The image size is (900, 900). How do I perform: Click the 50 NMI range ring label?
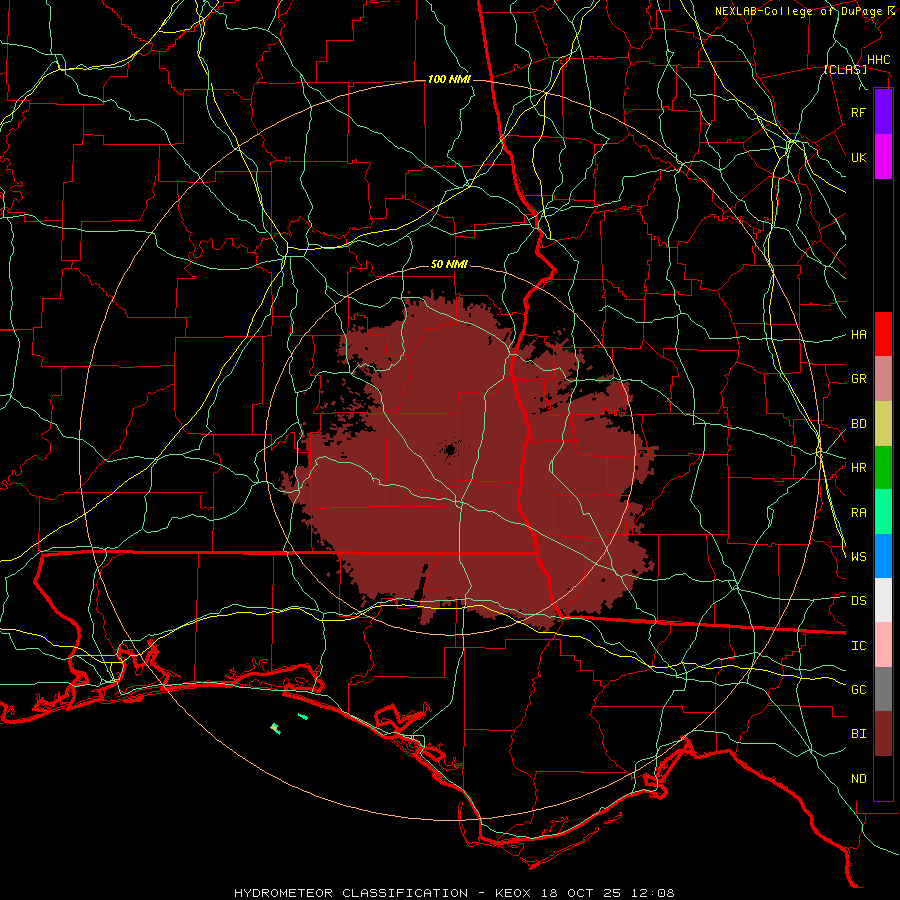click(449, 265)
